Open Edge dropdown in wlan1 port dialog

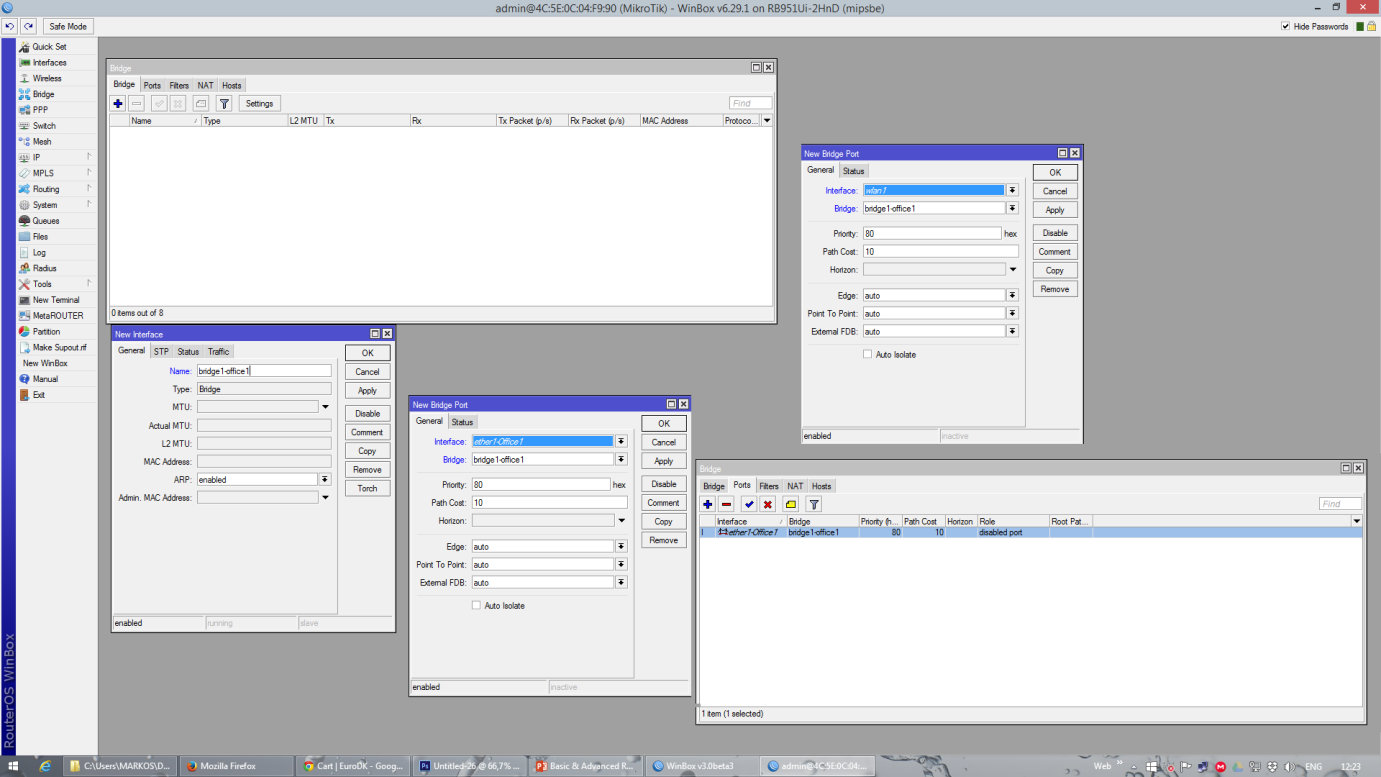click(1012, 296)
